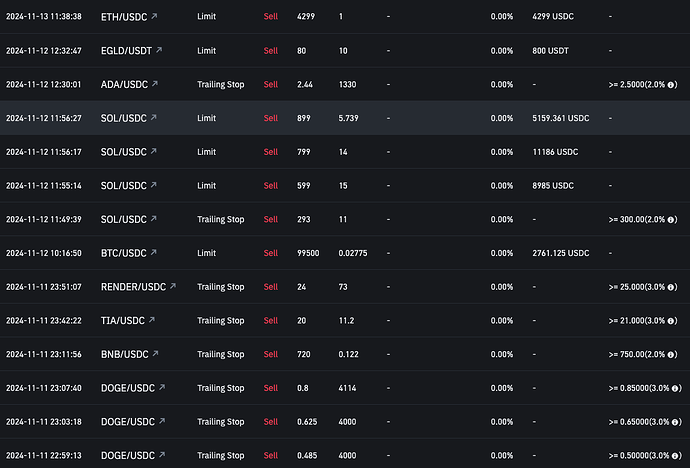
Task: Show info for RENDER trigger >= 25.000
Action: tap(671, 287)
